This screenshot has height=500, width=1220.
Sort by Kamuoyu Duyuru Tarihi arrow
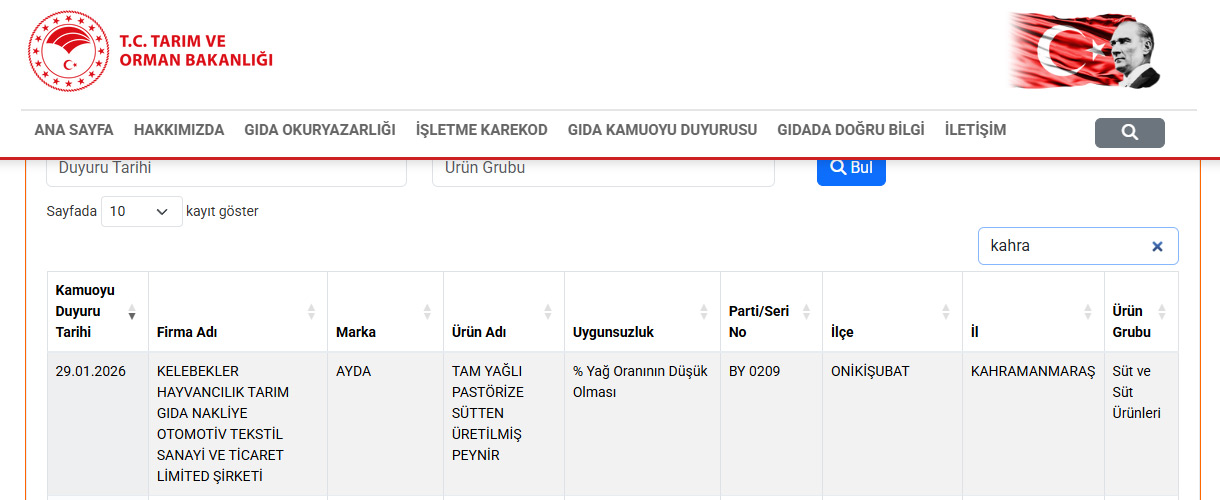[x=132, y=312]
